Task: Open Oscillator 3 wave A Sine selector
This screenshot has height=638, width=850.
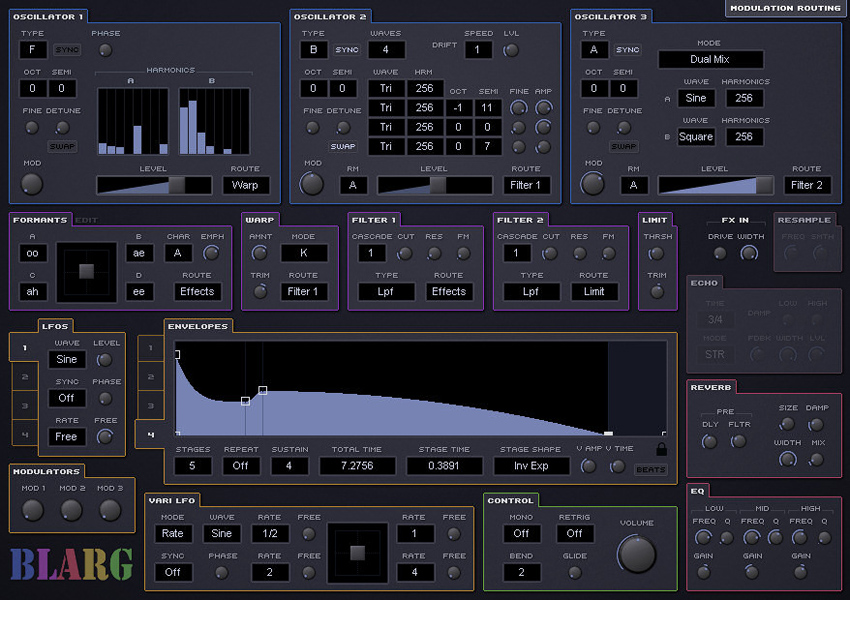Action: pos(696,99)
